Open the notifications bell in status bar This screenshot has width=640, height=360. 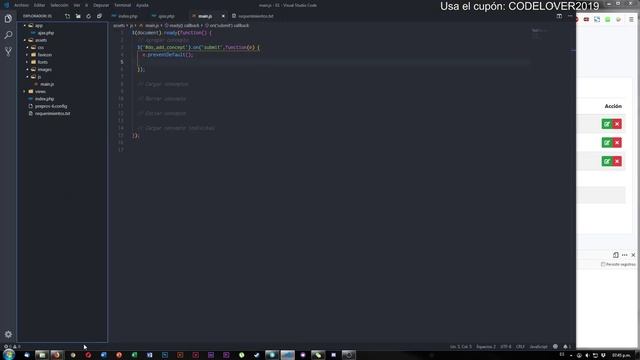click(x=567, y=347)
